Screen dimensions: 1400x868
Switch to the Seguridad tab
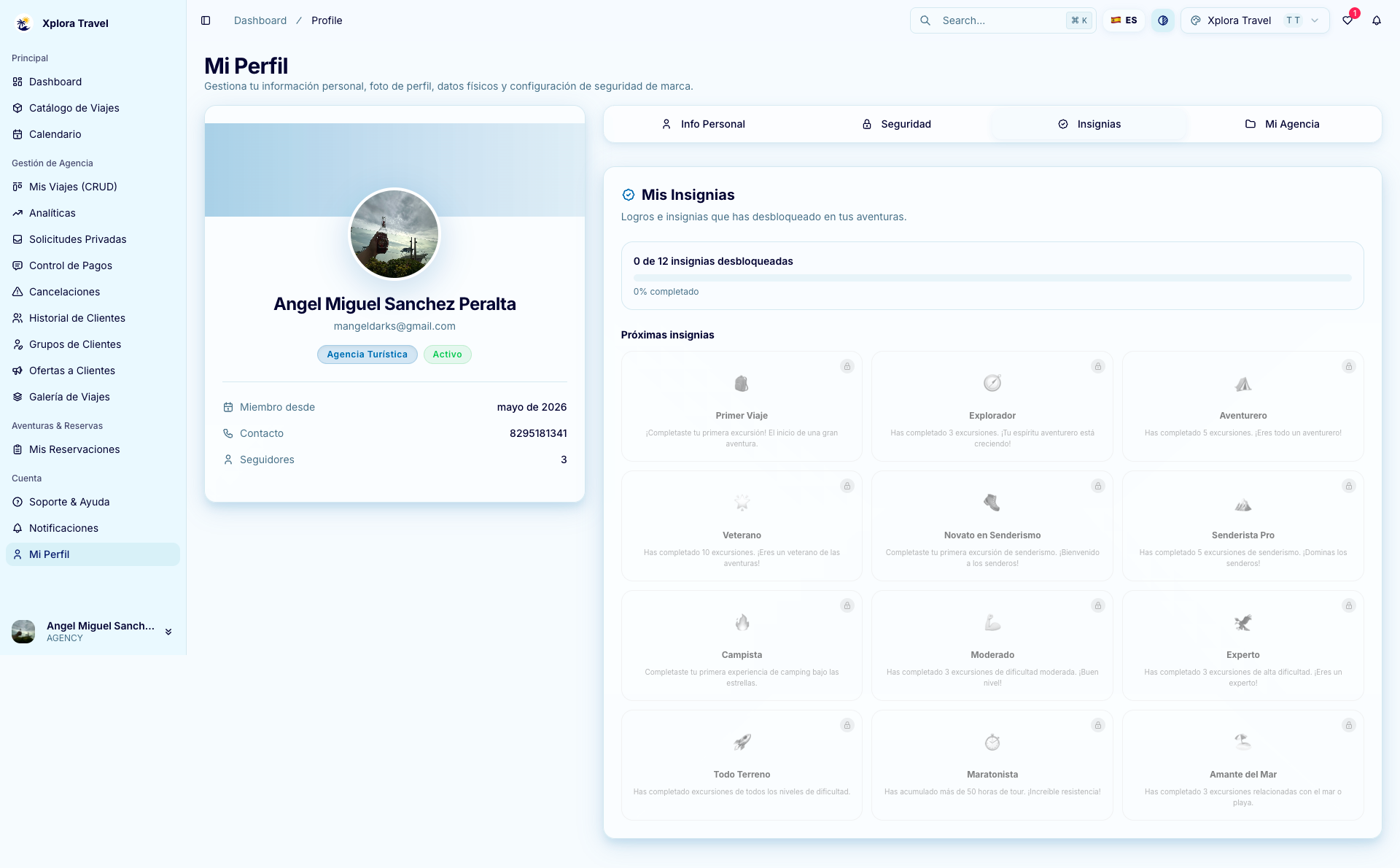(896, 124)
